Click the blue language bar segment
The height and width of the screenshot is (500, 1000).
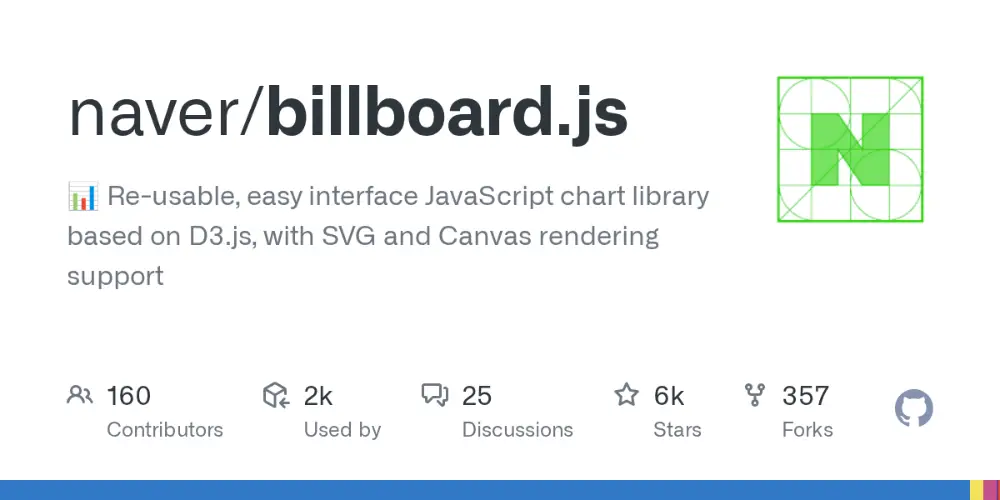click(x=485, y=490)
